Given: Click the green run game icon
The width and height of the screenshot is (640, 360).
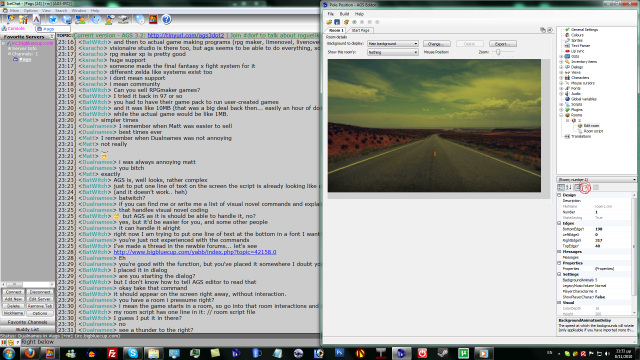Looking at the screenshot, I should click(x=354, y=22).
